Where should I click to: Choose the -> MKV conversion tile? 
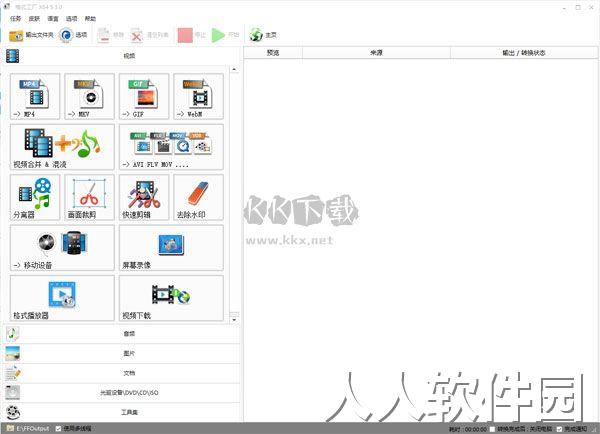(90, 96)
